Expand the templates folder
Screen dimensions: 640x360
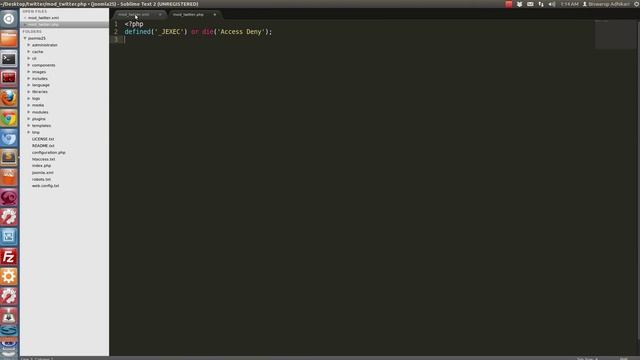29,125
